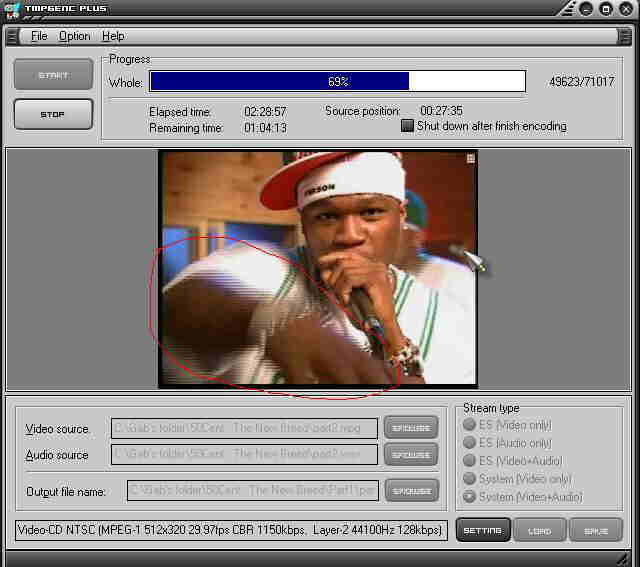The height and width of the screenshot is (567, 640).
Task: Select ES (Audio only) stream type
Action: point(469,442)
